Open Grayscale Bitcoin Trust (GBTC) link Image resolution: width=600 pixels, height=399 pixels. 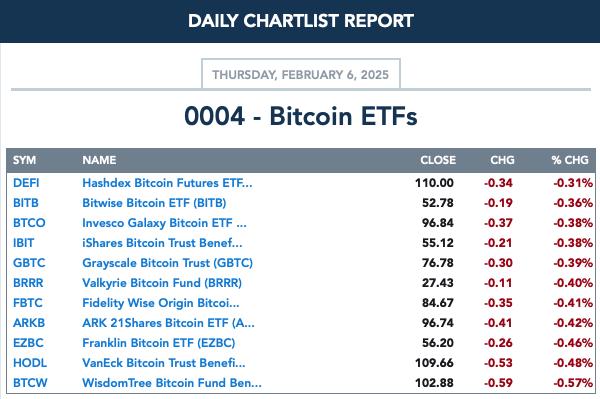(168, 263)
